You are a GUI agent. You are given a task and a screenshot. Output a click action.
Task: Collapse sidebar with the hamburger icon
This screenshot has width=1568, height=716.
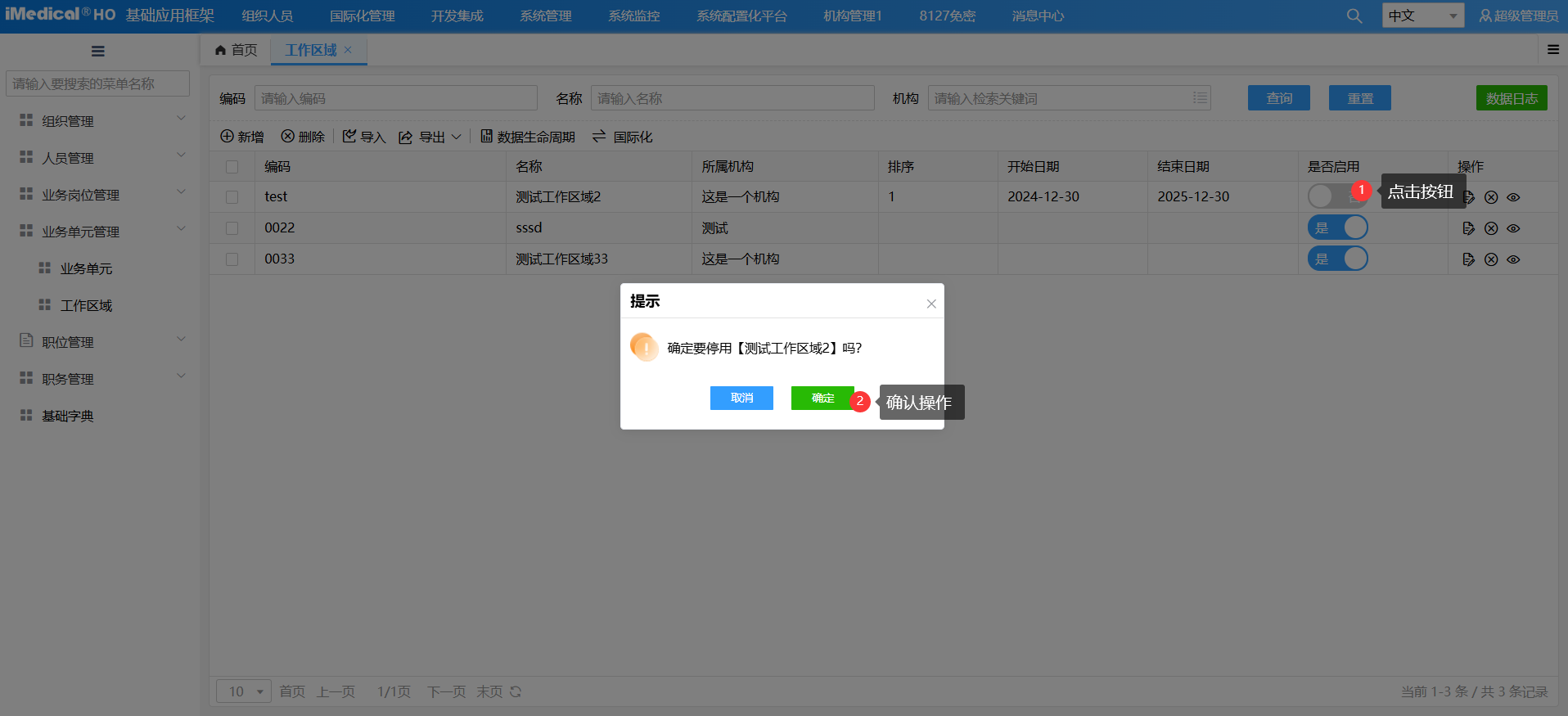[98, 52]
